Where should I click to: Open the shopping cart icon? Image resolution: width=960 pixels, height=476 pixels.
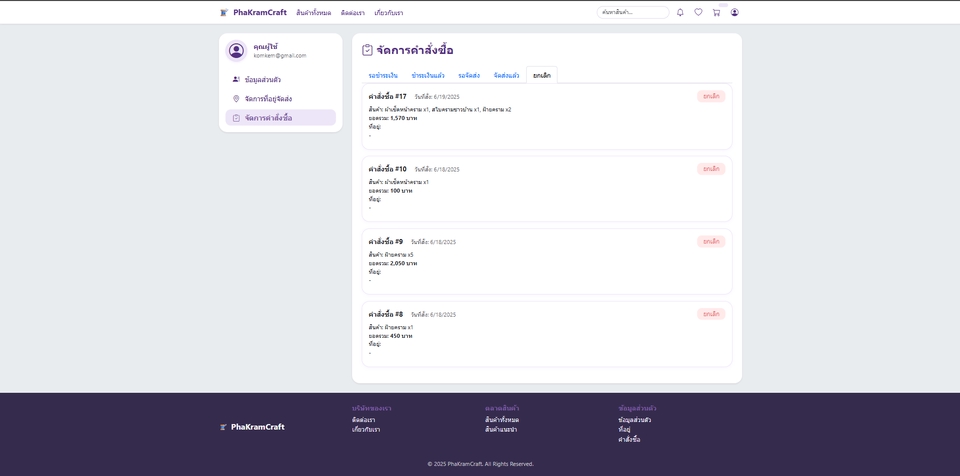pos(716,12)
